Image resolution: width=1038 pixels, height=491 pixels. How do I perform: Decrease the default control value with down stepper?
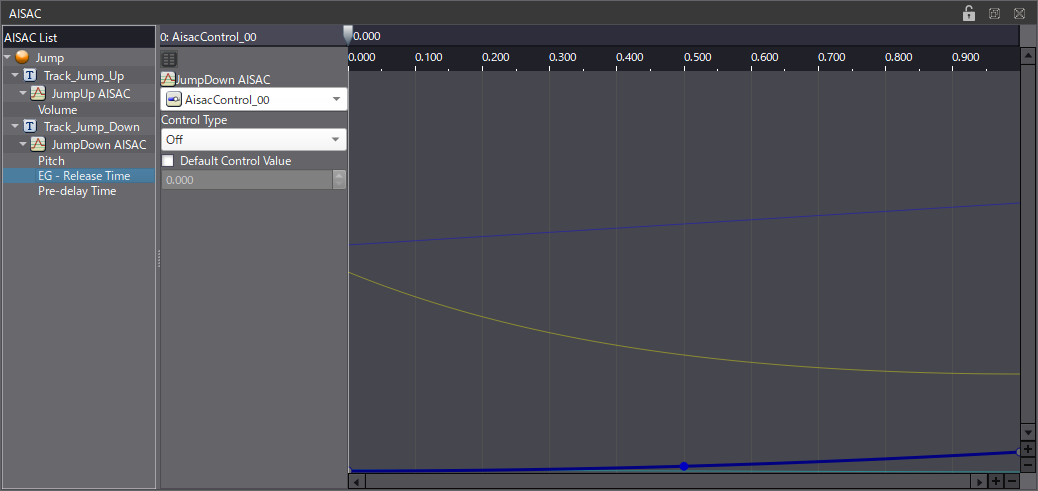(340, 185)
